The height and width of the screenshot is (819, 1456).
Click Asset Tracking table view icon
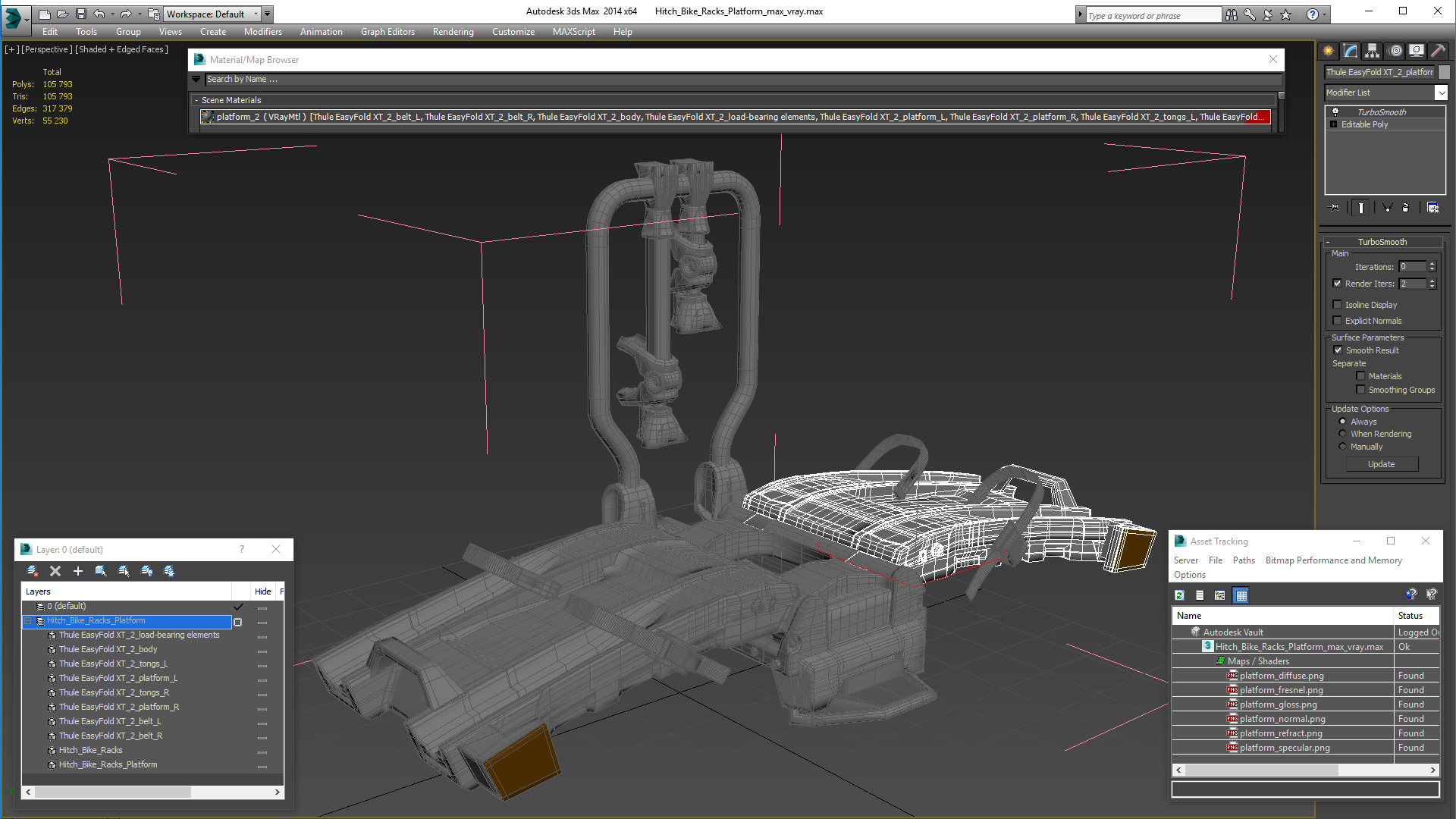click(x=1241, y=595)
